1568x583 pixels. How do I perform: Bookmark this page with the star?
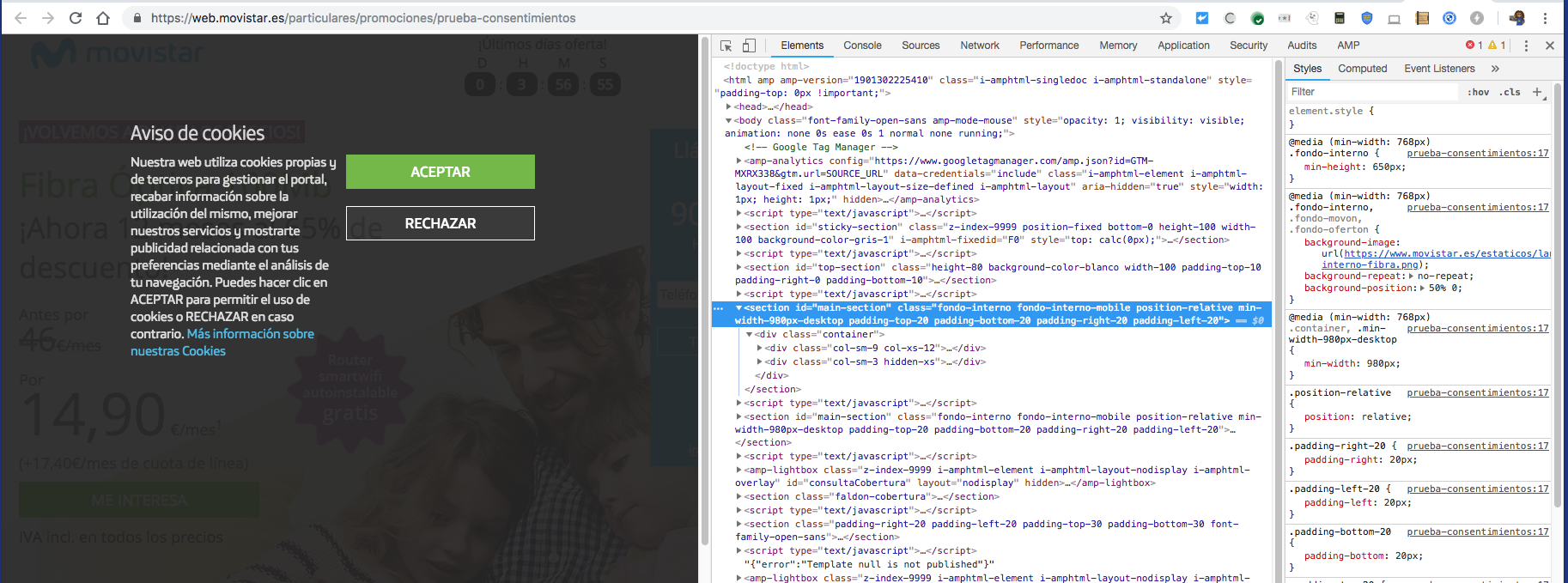click(1165, 18)
